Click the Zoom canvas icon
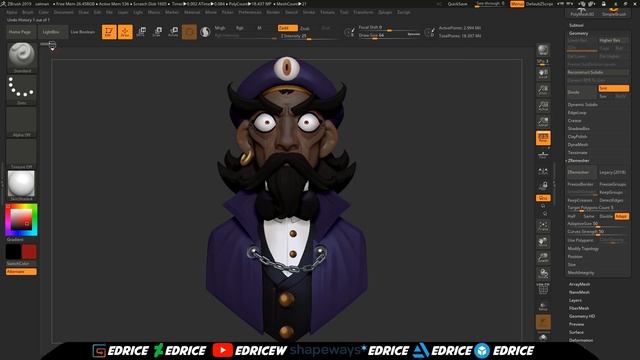 point(543,90)
